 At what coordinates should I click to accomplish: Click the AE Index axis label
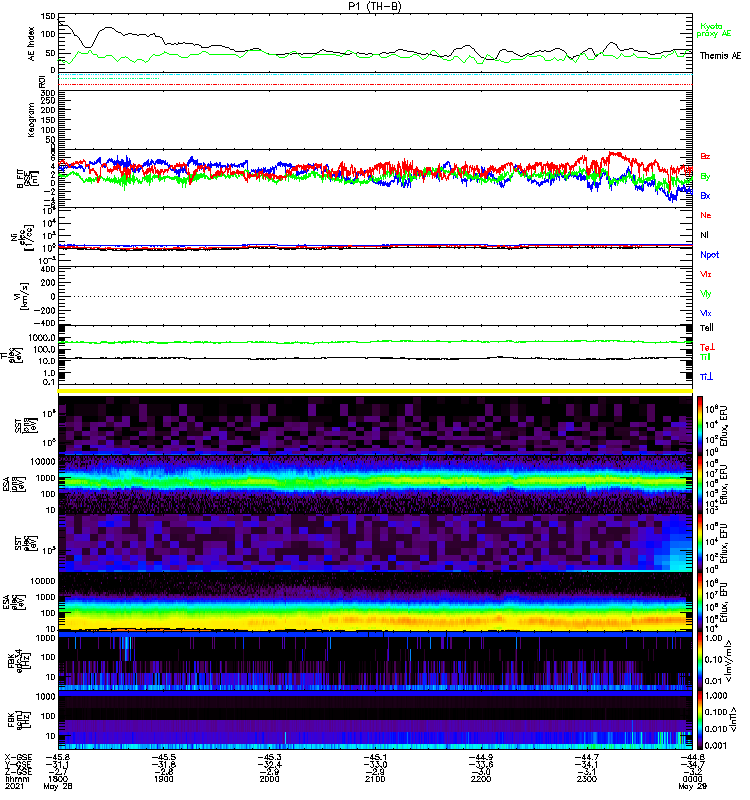(31, 44)
